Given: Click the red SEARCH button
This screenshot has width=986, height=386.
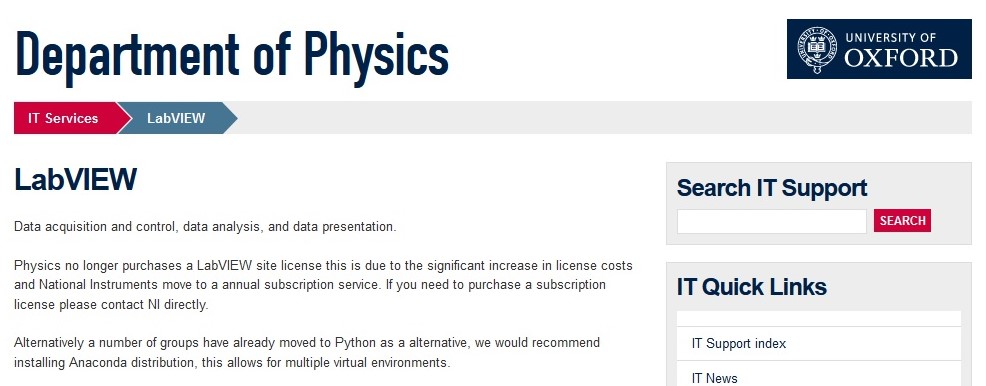Looking at the screenshot, I should [902, 221].
